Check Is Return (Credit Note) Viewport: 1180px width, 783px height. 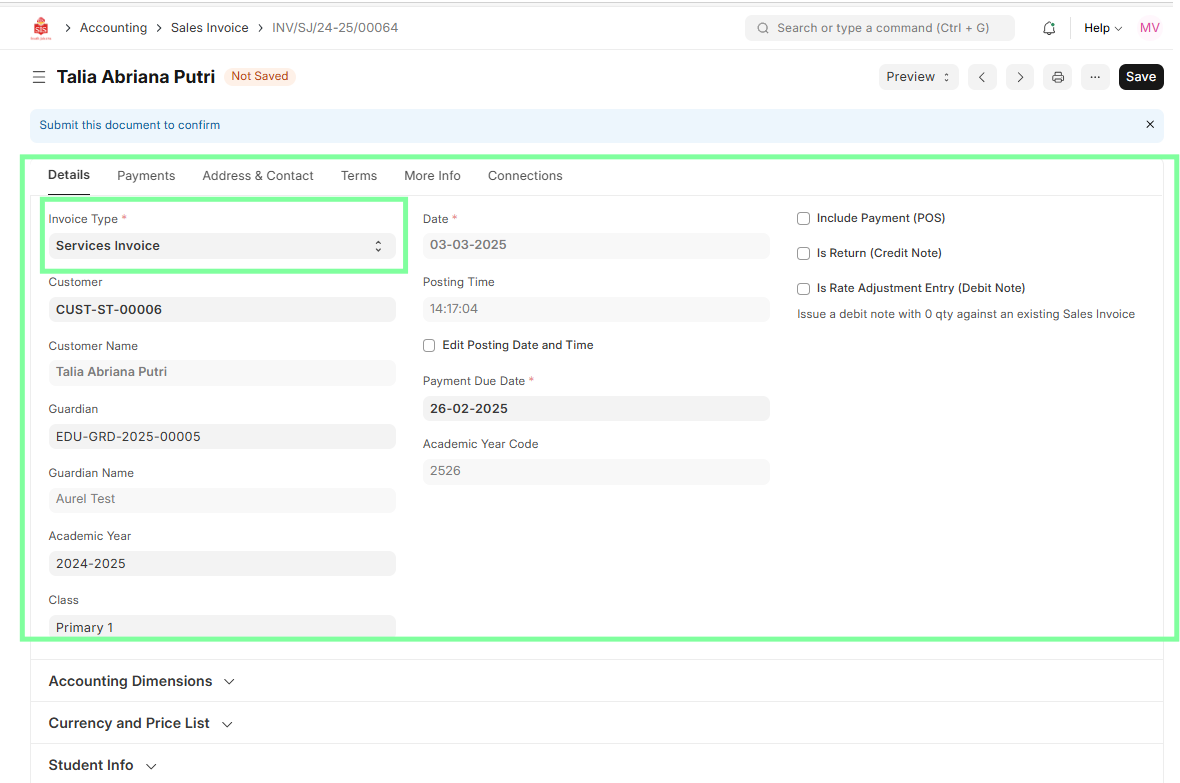coord(803,254)
